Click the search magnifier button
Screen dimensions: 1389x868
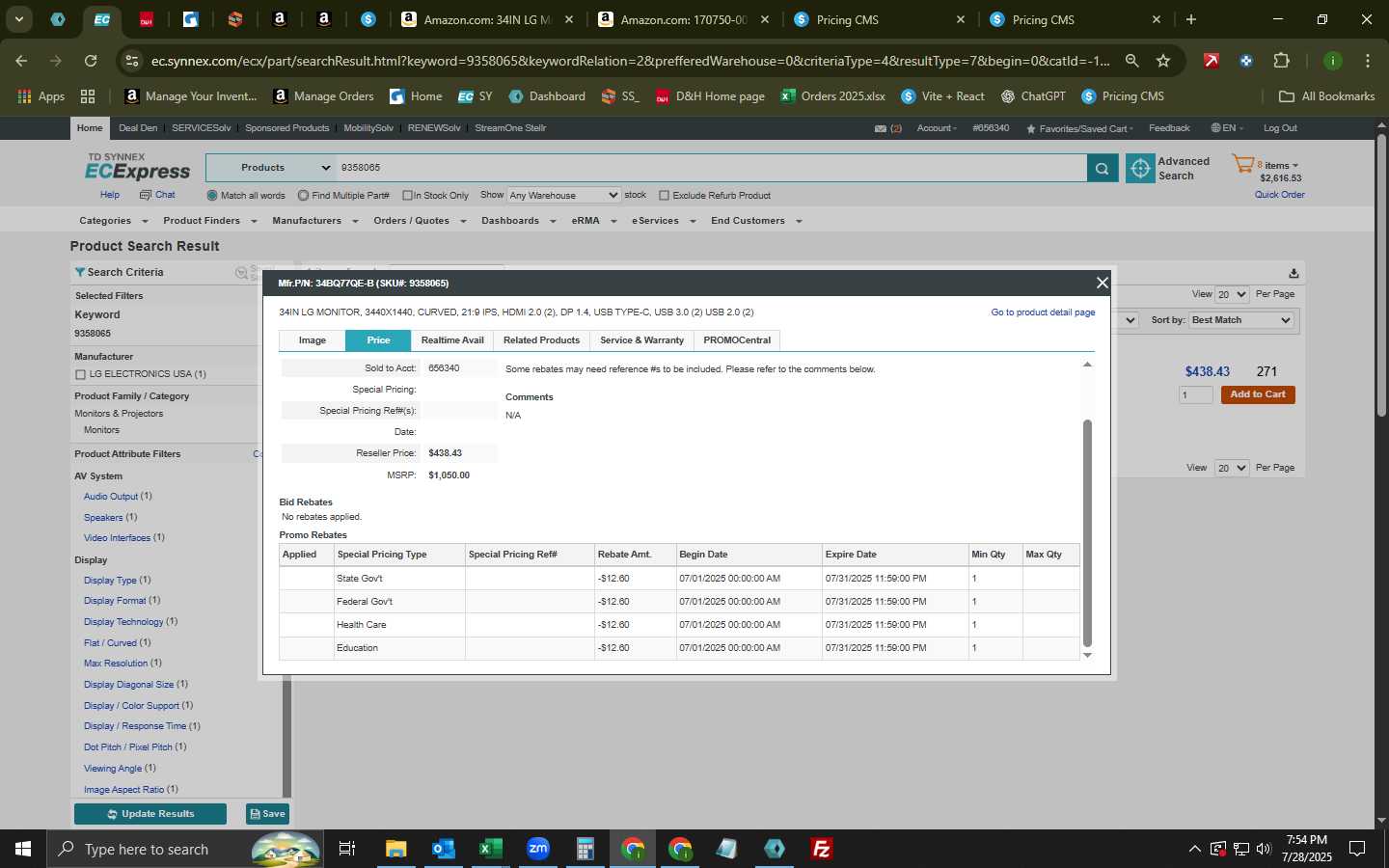point(1102,168)
